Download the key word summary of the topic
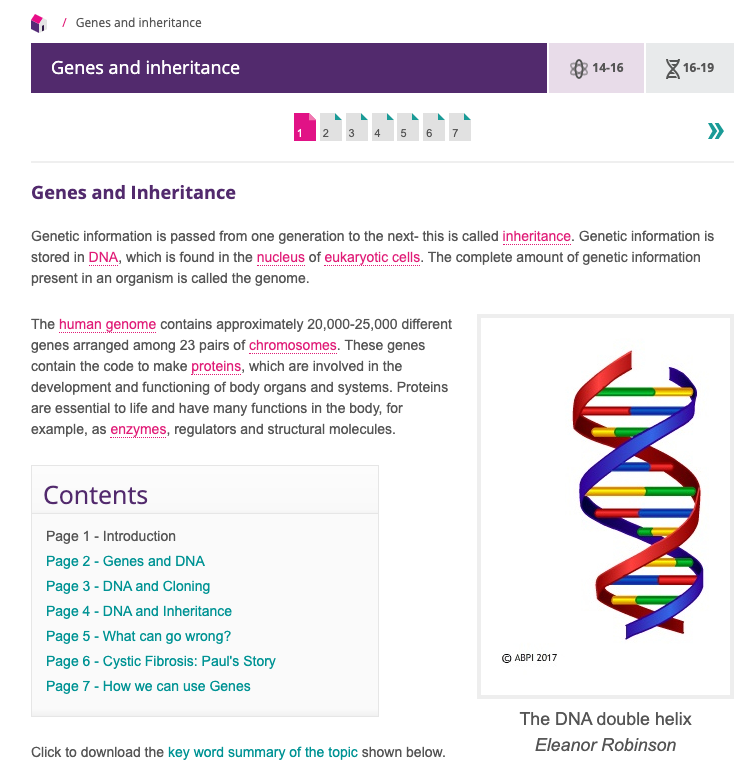The height and width of the screenshot is (773, 750). click(x=262, y=752)
